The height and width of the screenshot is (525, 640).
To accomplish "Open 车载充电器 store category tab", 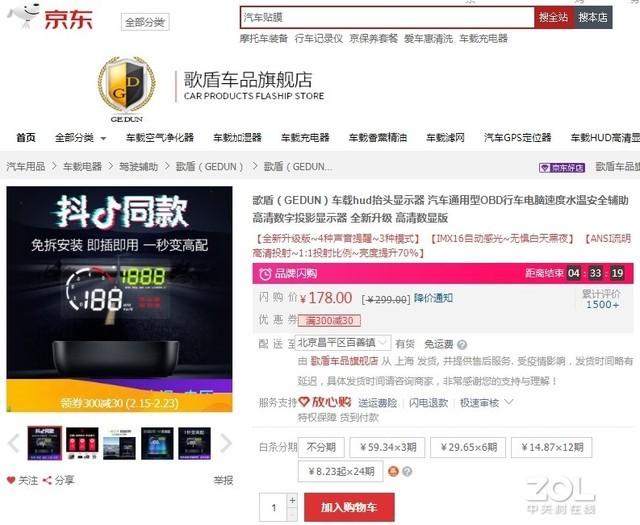I will (x=305, y=138).
